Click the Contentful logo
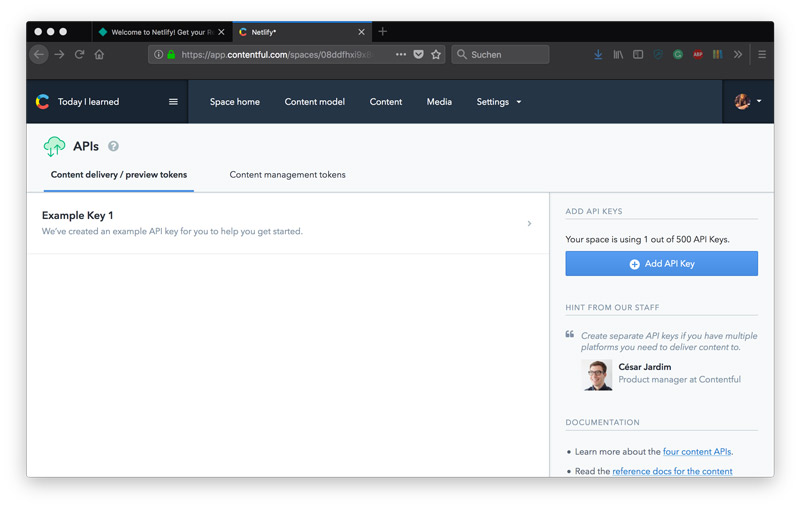Image resolution: width=800 pixels, height=508 pixels. [x=42, y=101]
